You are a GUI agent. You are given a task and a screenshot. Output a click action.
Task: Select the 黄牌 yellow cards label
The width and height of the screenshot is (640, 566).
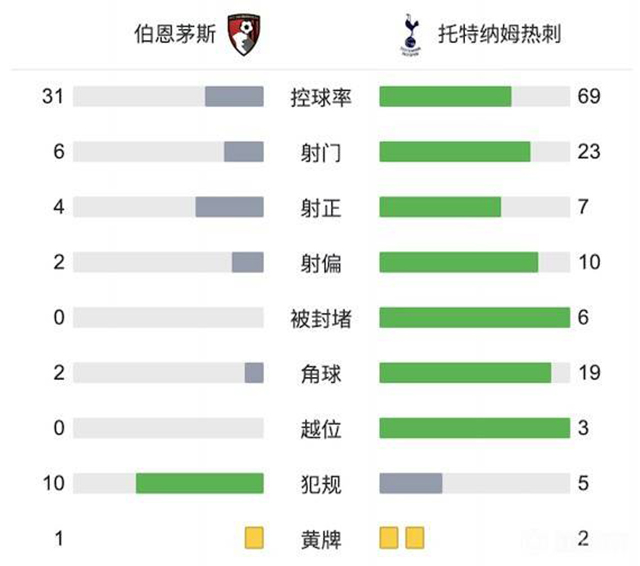(x=321, y=539)
